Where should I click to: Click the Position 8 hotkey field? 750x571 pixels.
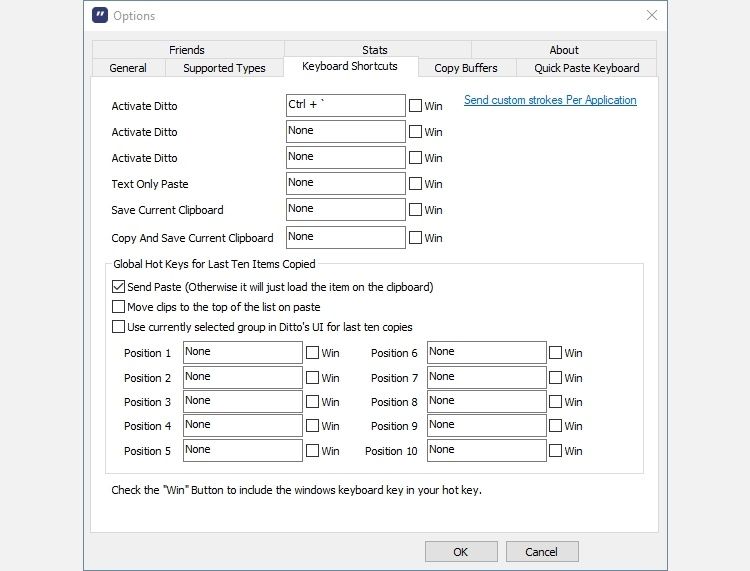click(486, 401)
